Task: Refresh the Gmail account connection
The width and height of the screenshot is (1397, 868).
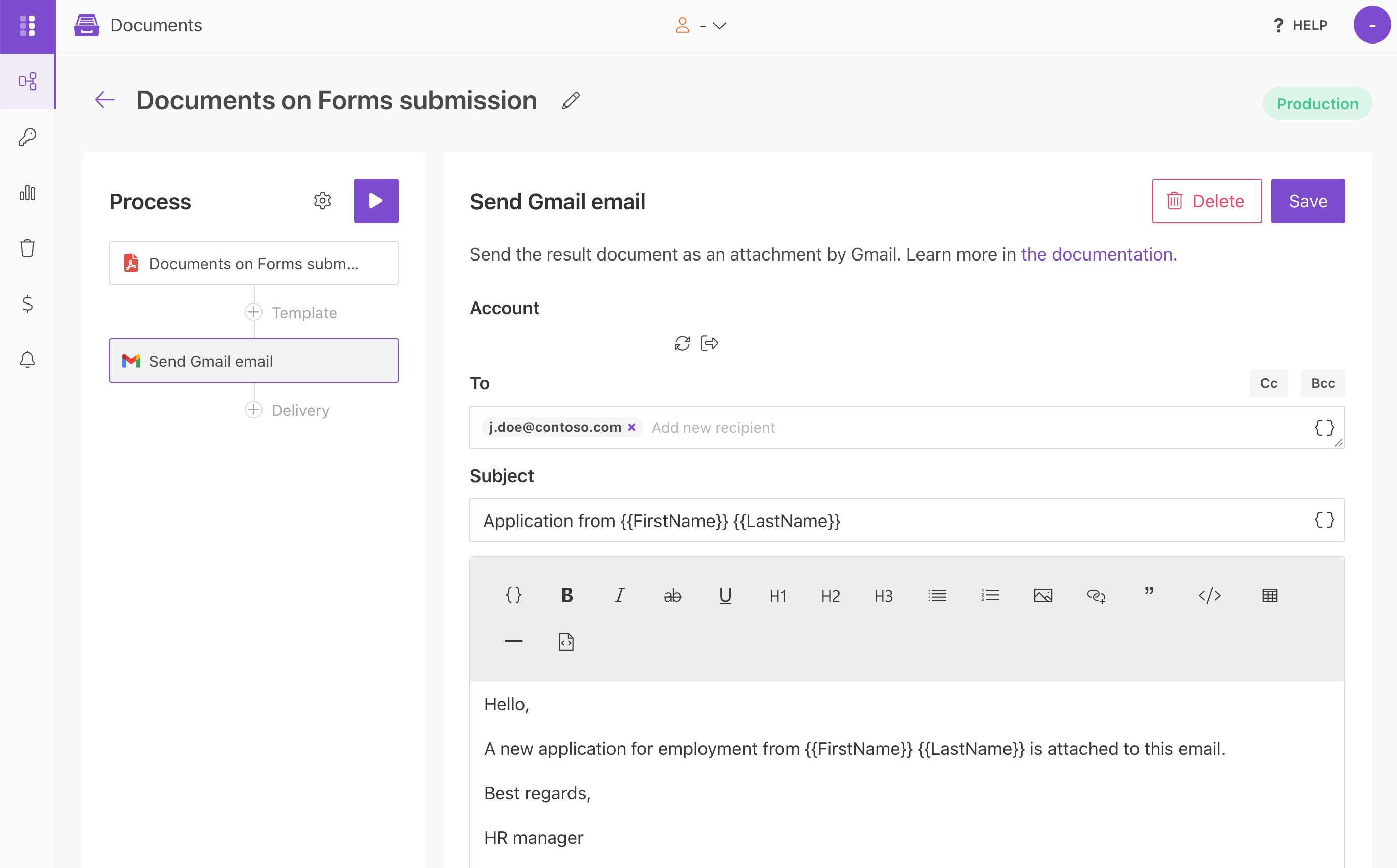Action: pyautogui.click(x=682, y=343)
